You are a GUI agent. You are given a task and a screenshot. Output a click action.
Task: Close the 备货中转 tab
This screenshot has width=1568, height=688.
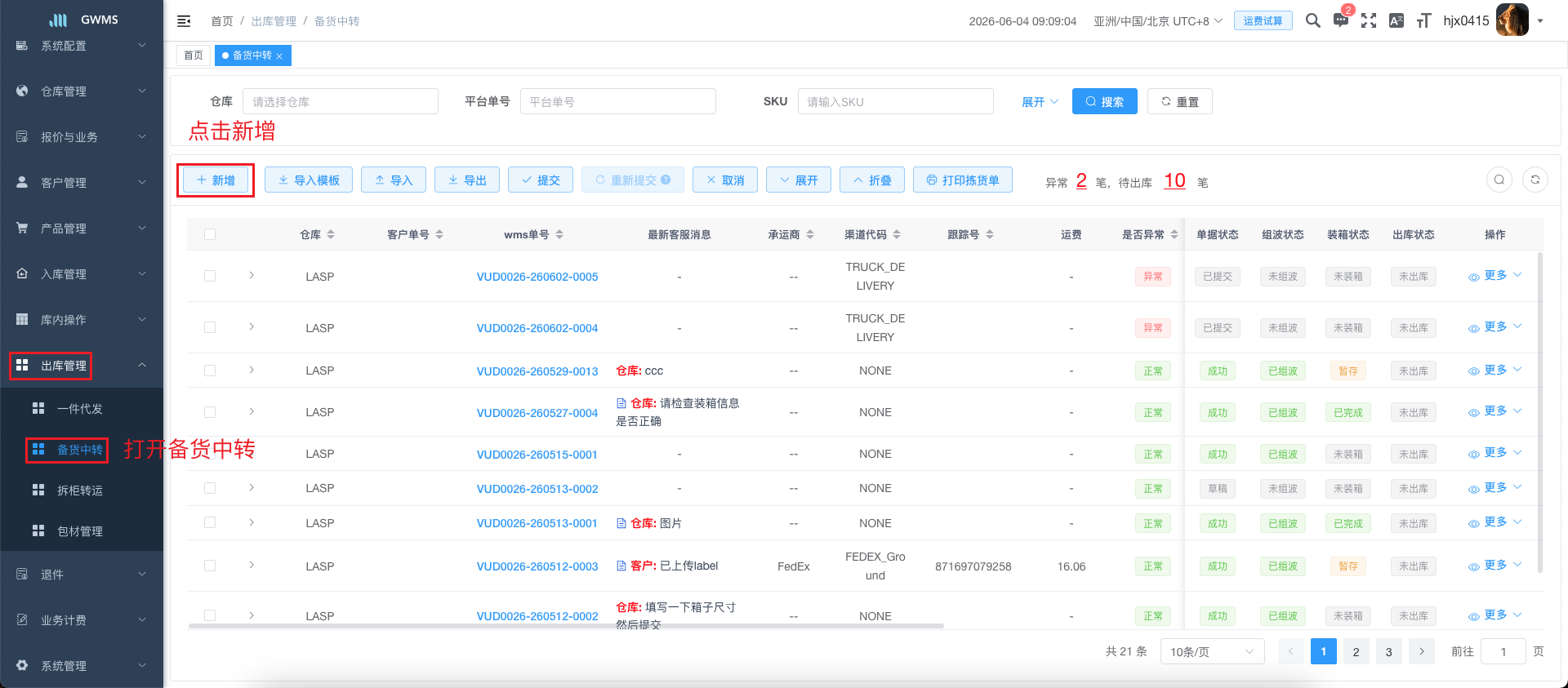279,56
